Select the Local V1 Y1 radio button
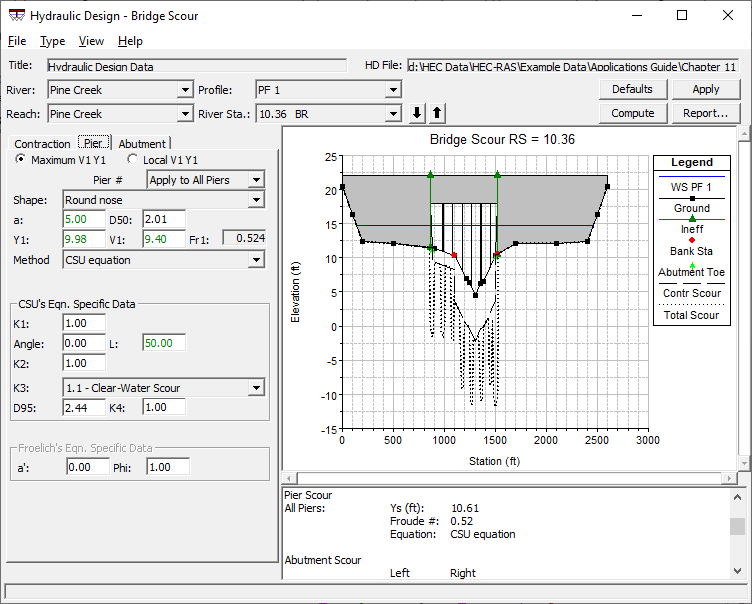The image size is (752, 604). 133,160
